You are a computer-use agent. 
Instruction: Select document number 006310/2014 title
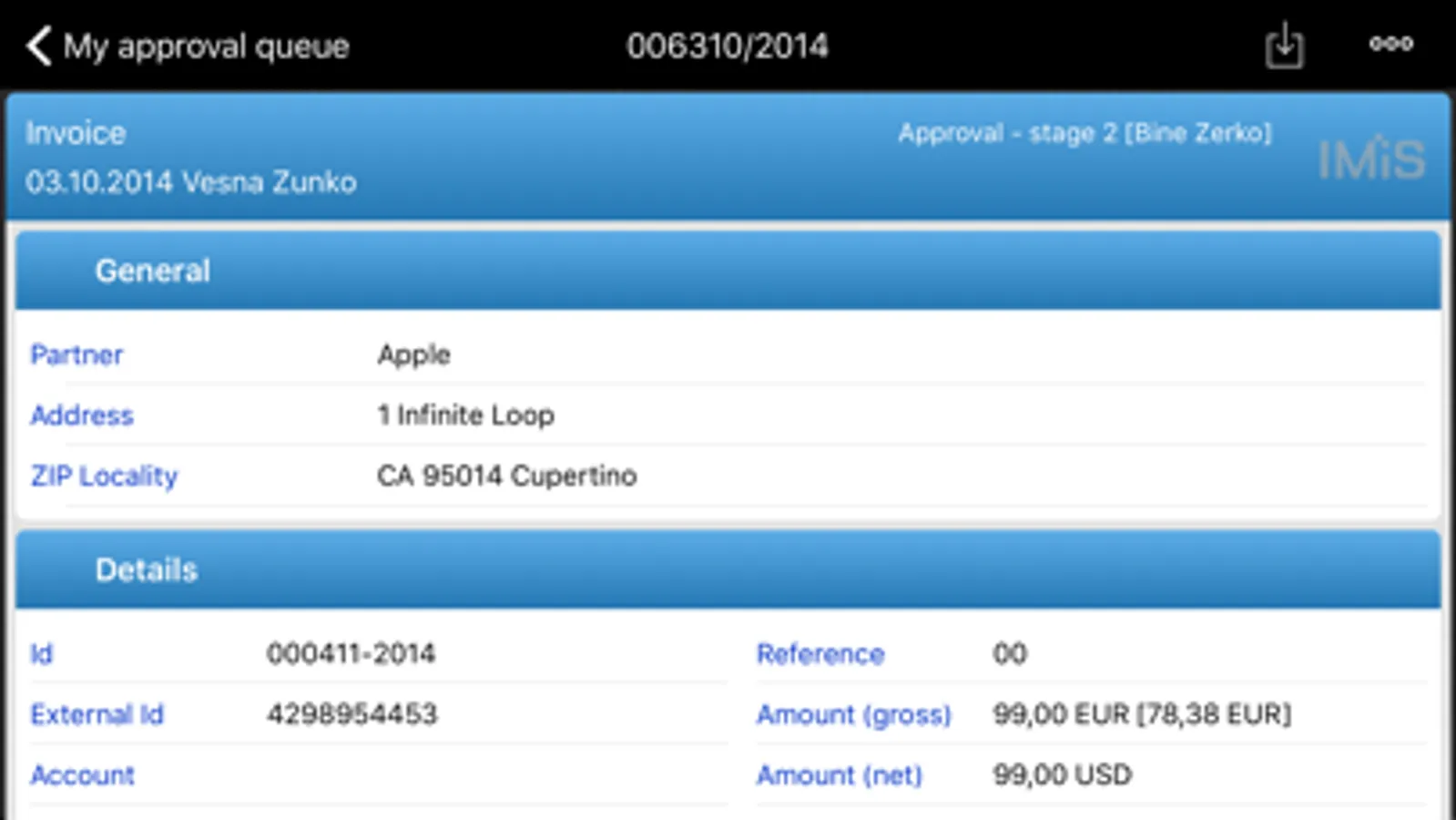(728, 46)
